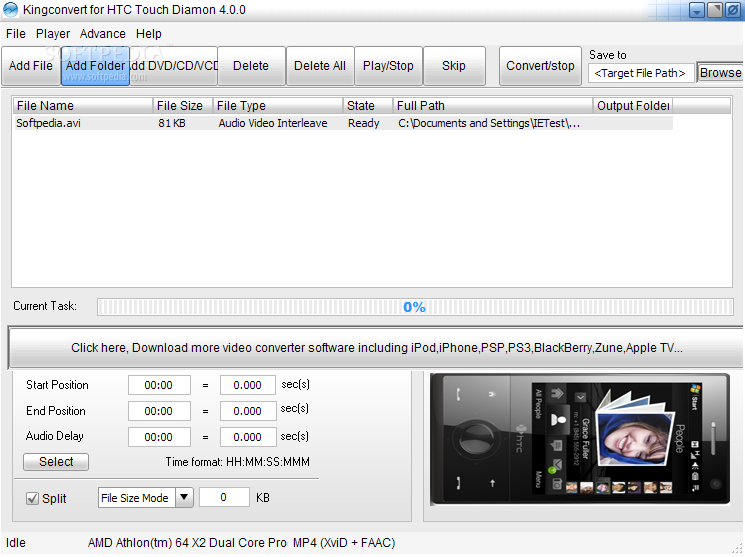Screen dimensions: 745x557
Task: Click the Audio Delay seconds field
Action: click(x=248, y=437)
